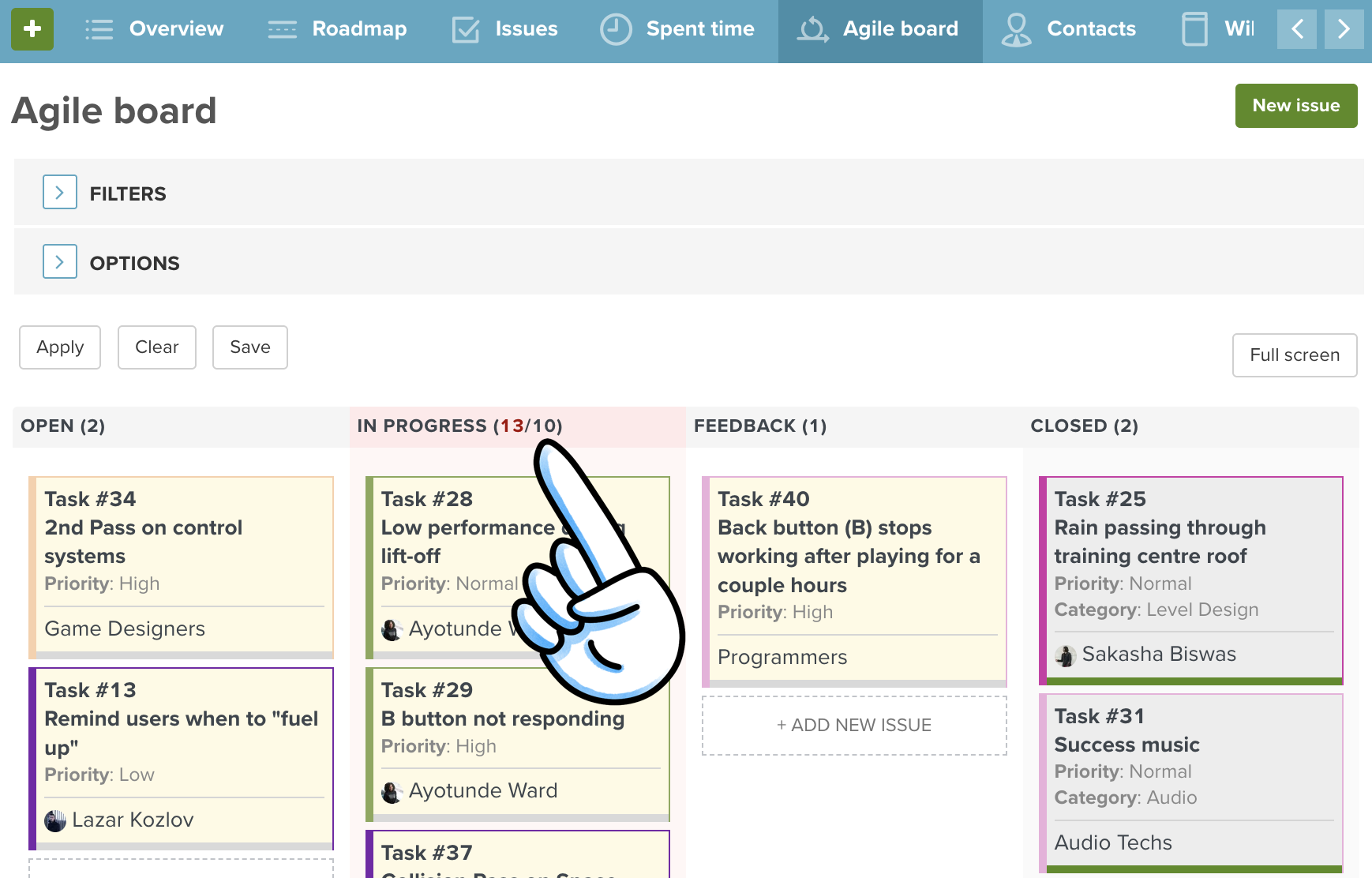
Task: Click the Spent time clock icon
Action: click(616, 30)
